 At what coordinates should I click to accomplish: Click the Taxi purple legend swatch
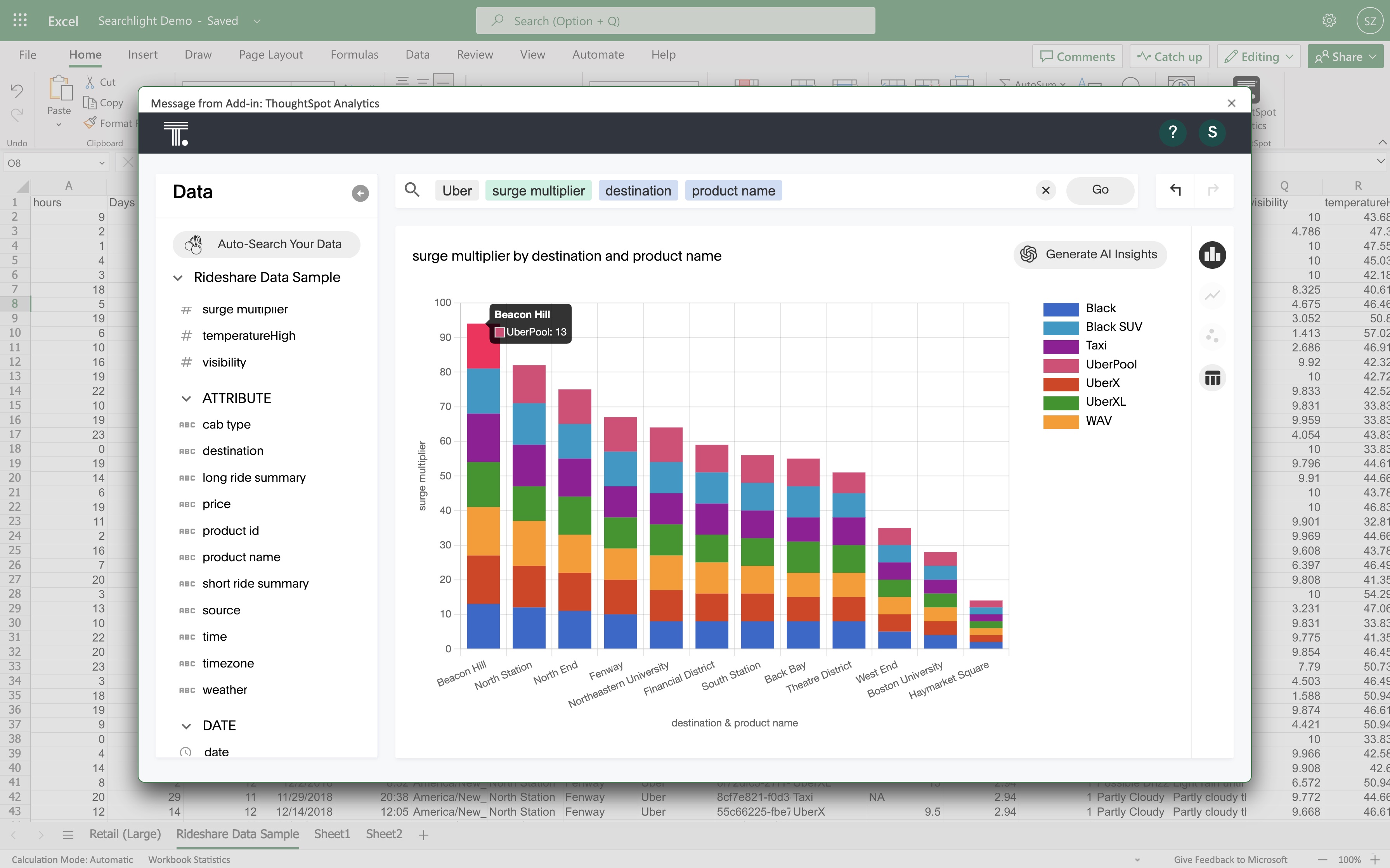tap(1060, 346)
